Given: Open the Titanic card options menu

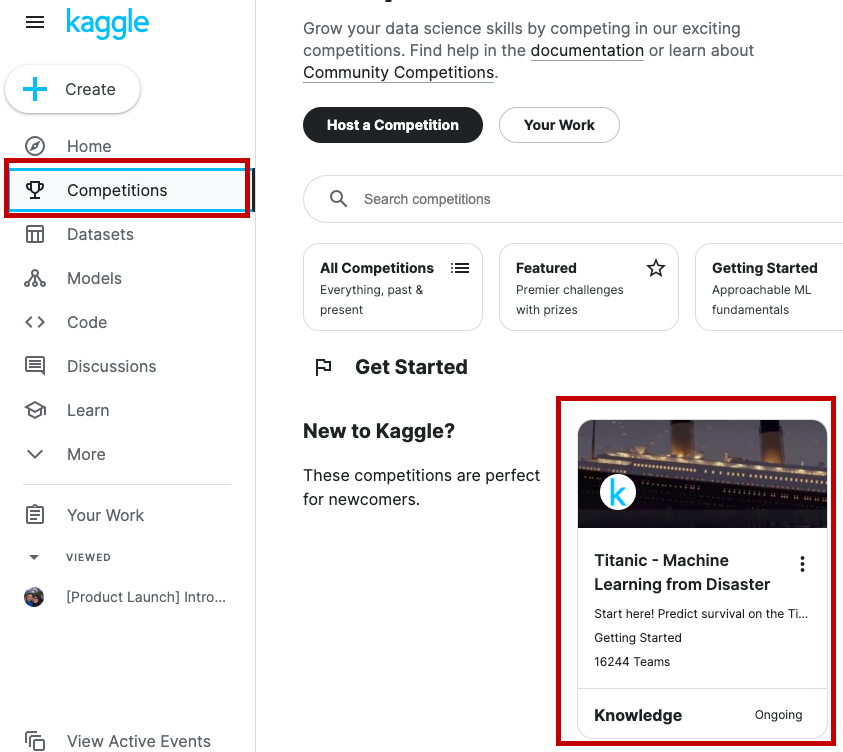Looking at the screenshot, I should 802,563.
